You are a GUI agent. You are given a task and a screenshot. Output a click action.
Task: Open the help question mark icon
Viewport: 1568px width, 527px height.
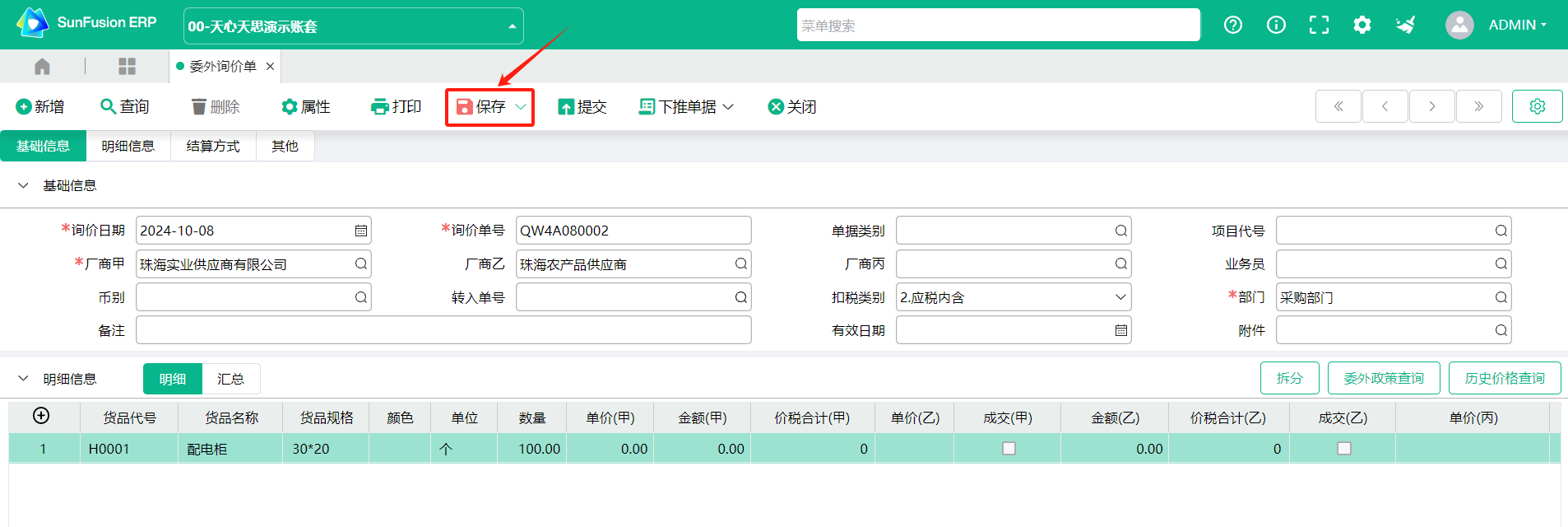click(1232, 25)
